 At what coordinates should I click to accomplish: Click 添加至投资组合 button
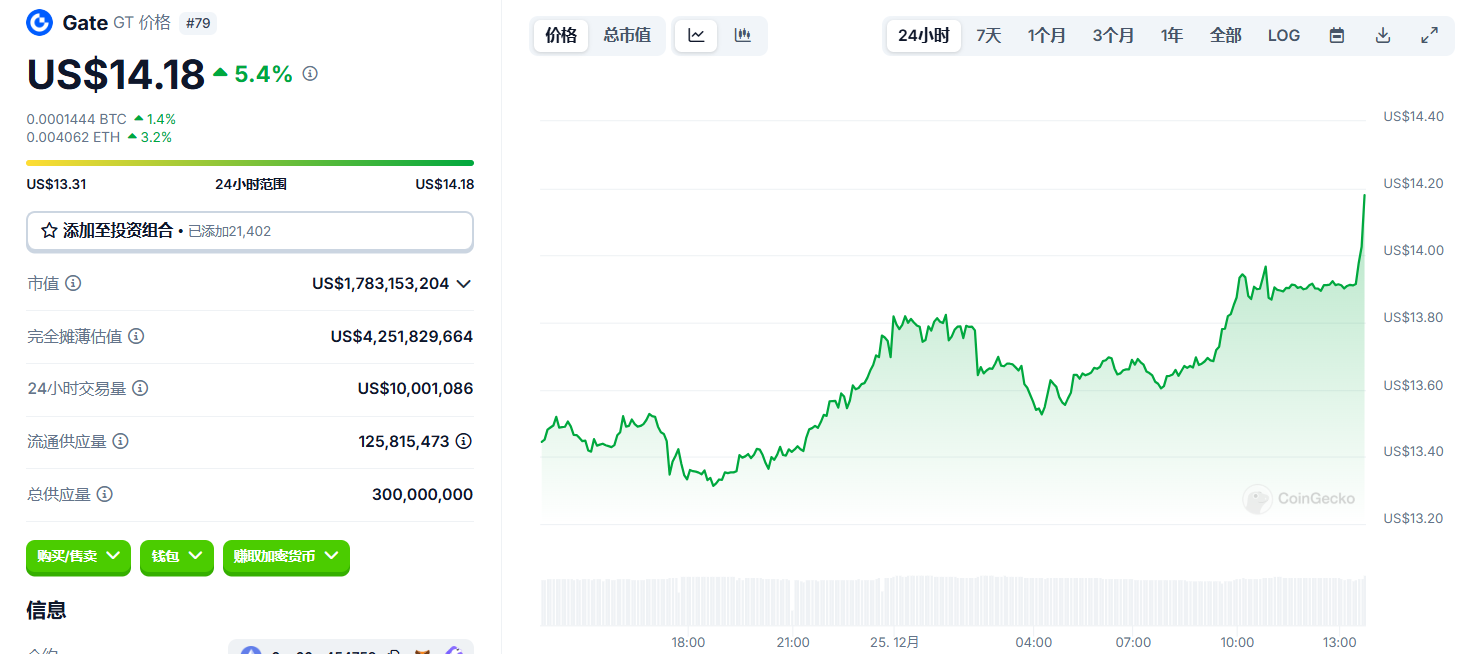tap(249, 231)
